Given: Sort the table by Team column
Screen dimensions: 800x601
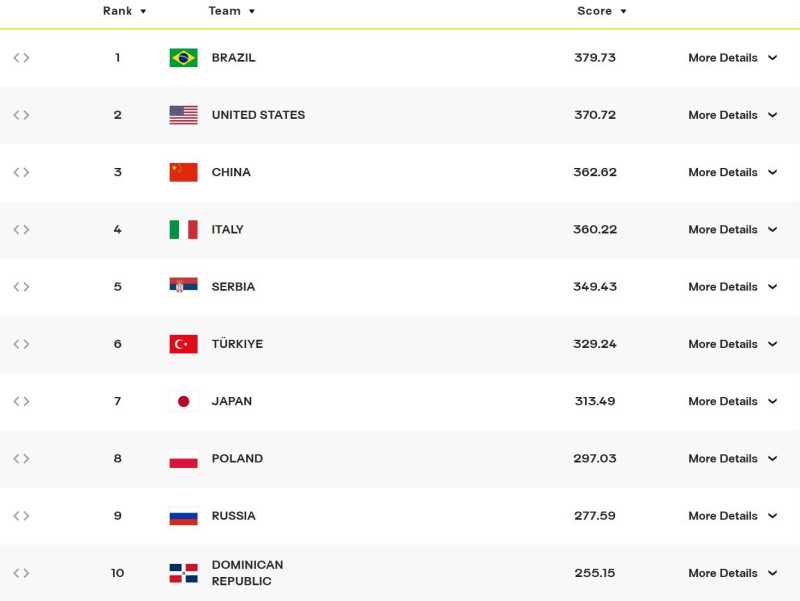Looking at the screenshot, I should tap(232, 11).
